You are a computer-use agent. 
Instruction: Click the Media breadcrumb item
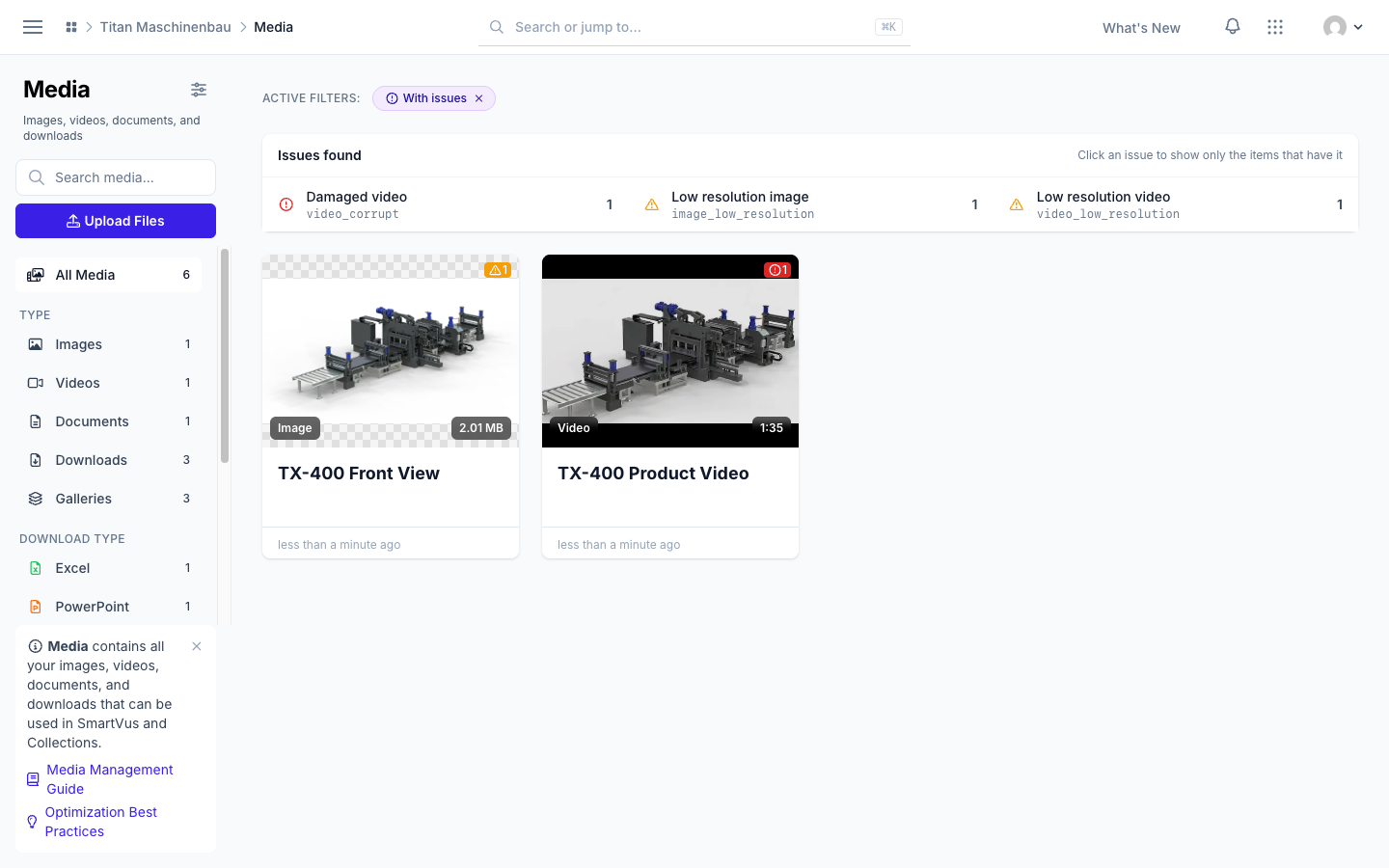273,27
